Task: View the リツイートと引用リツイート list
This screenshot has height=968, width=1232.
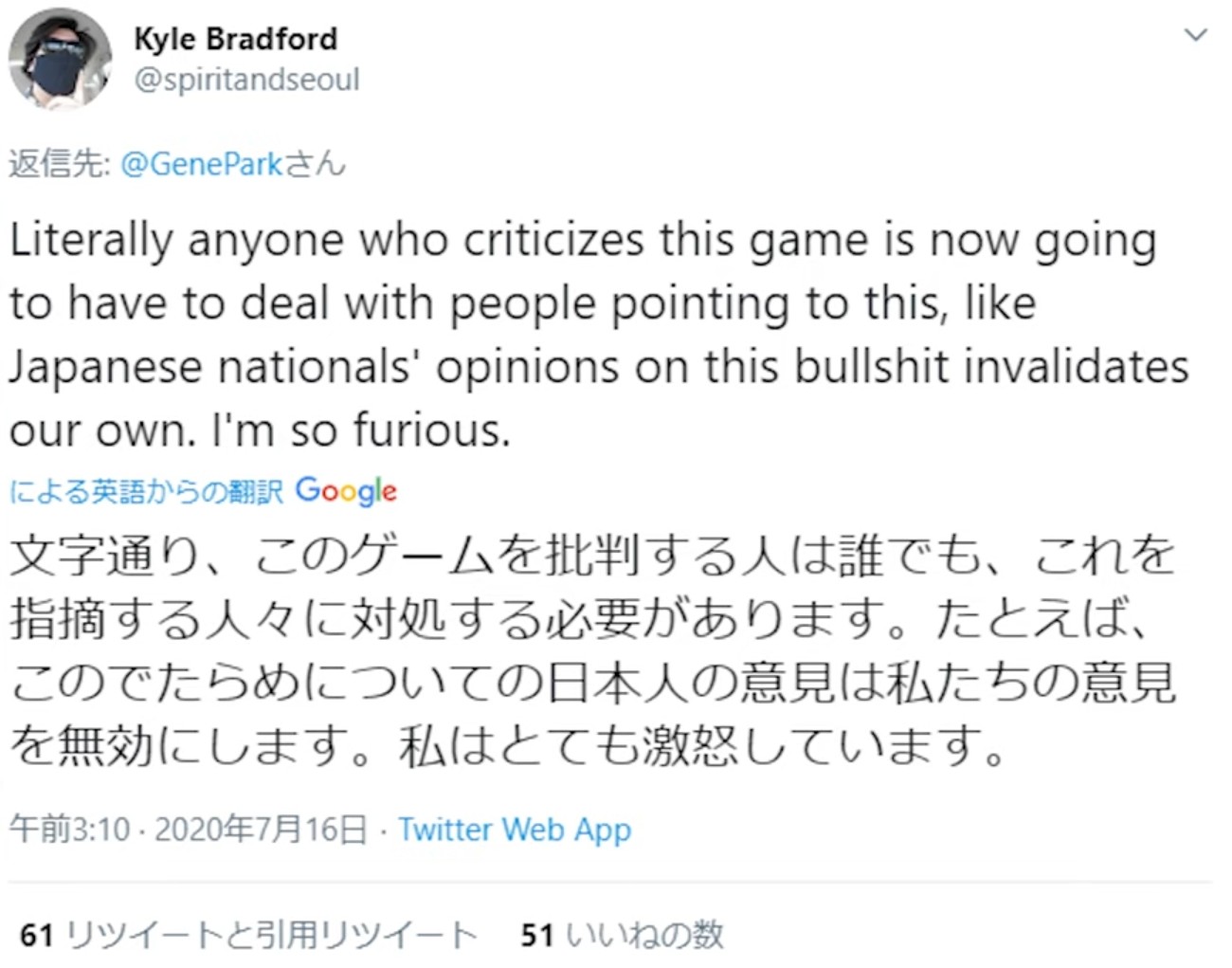Action: [271, 935]
